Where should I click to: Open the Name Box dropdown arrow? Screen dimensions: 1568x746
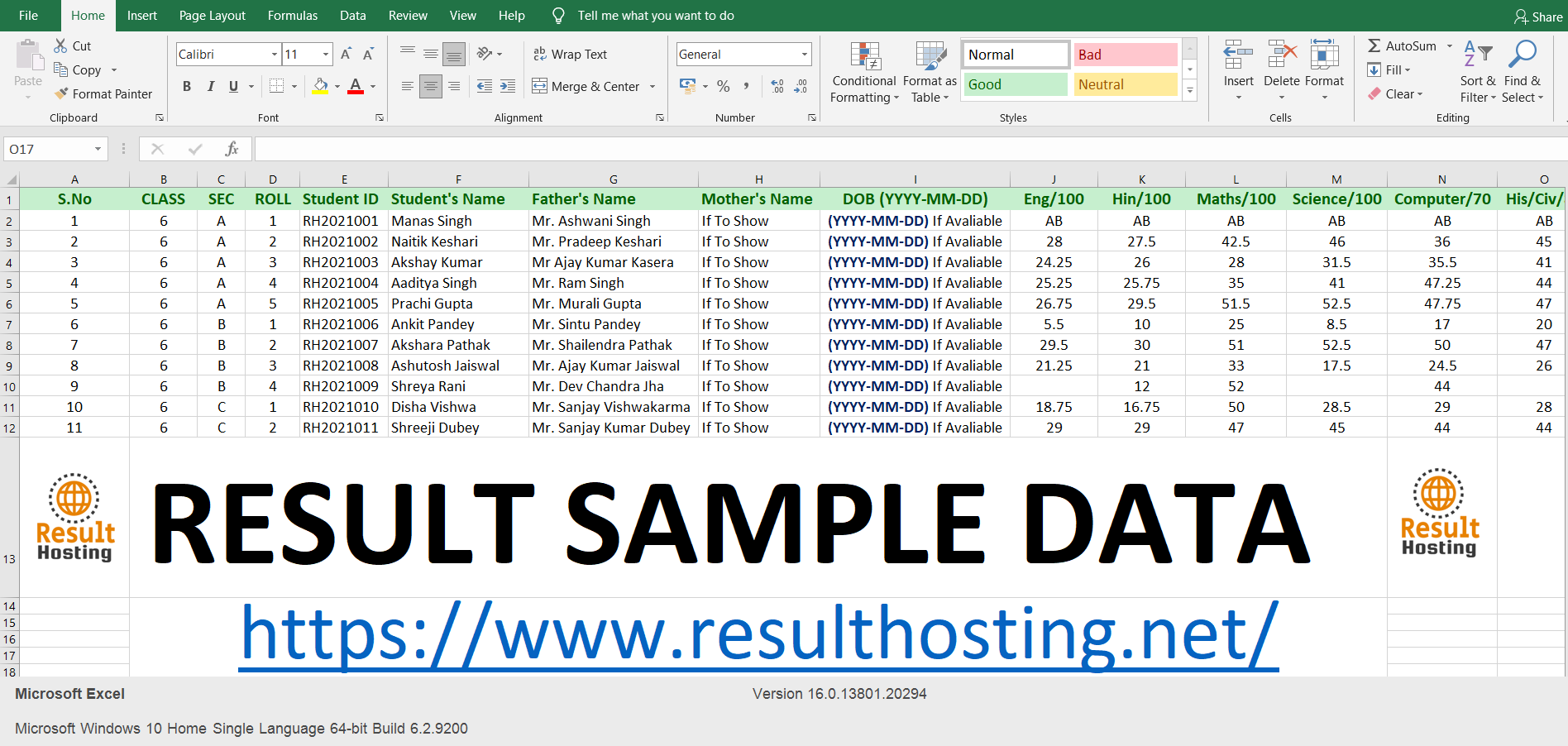tap(98, 149)
